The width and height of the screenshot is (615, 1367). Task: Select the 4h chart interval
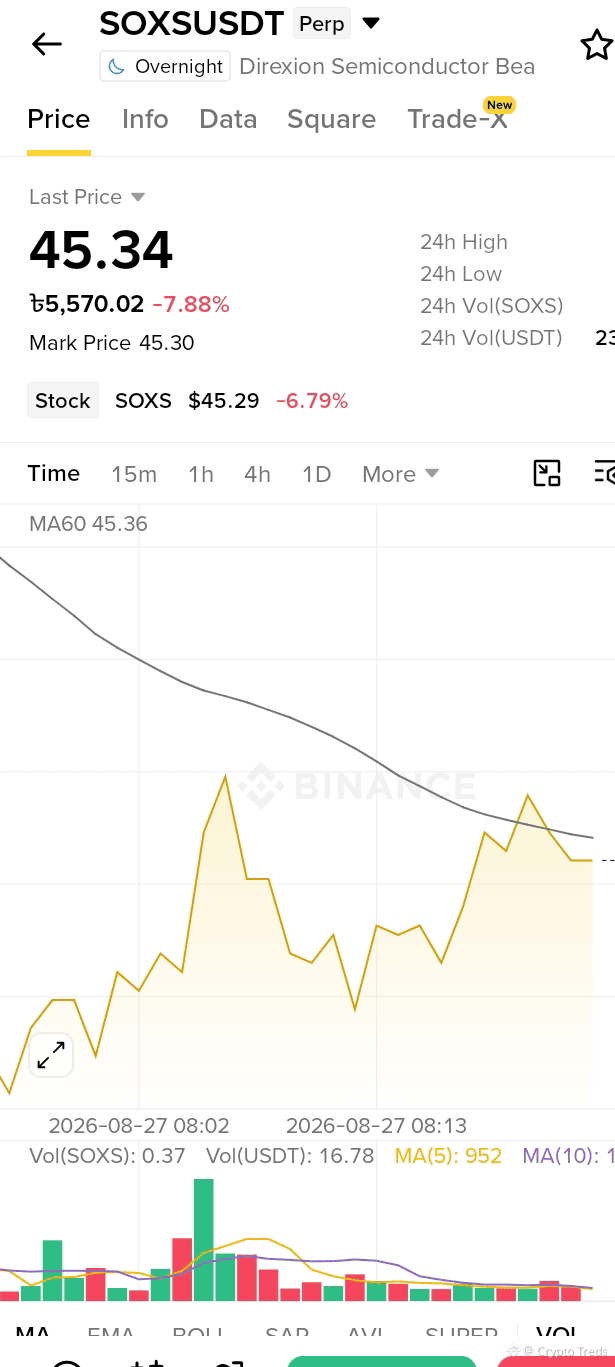pyautogui.click(x=257, y=474)
